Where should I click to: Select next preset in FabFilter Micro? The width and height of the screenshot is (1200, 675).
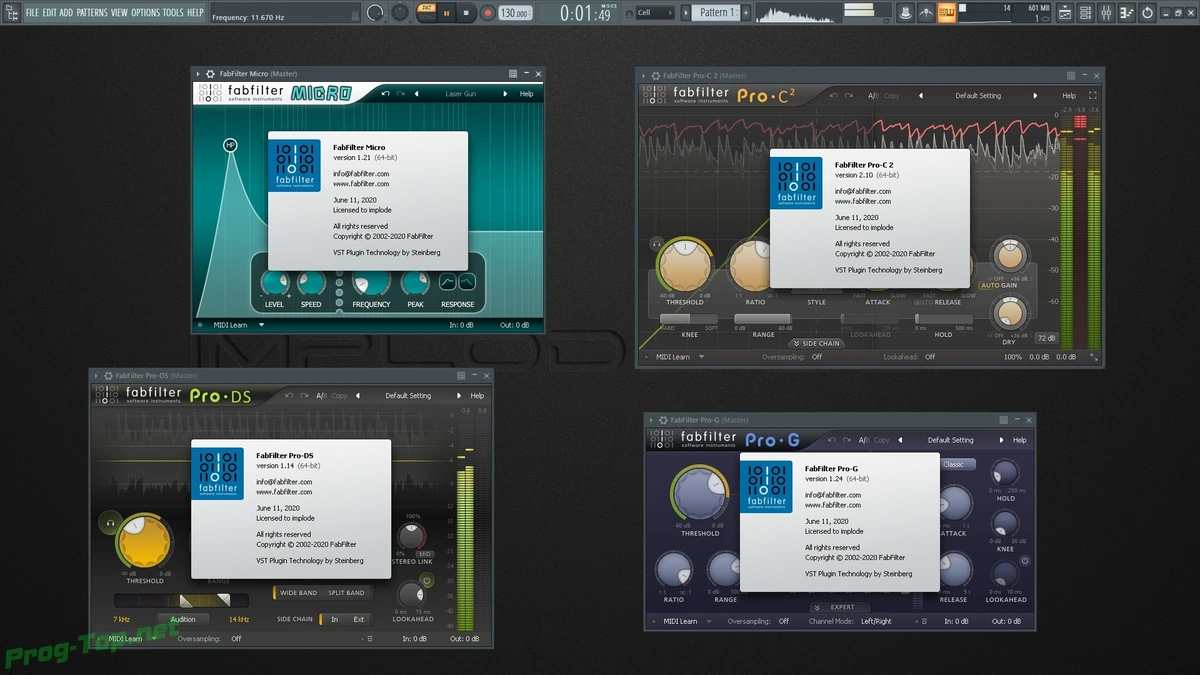tap(503, 94)
